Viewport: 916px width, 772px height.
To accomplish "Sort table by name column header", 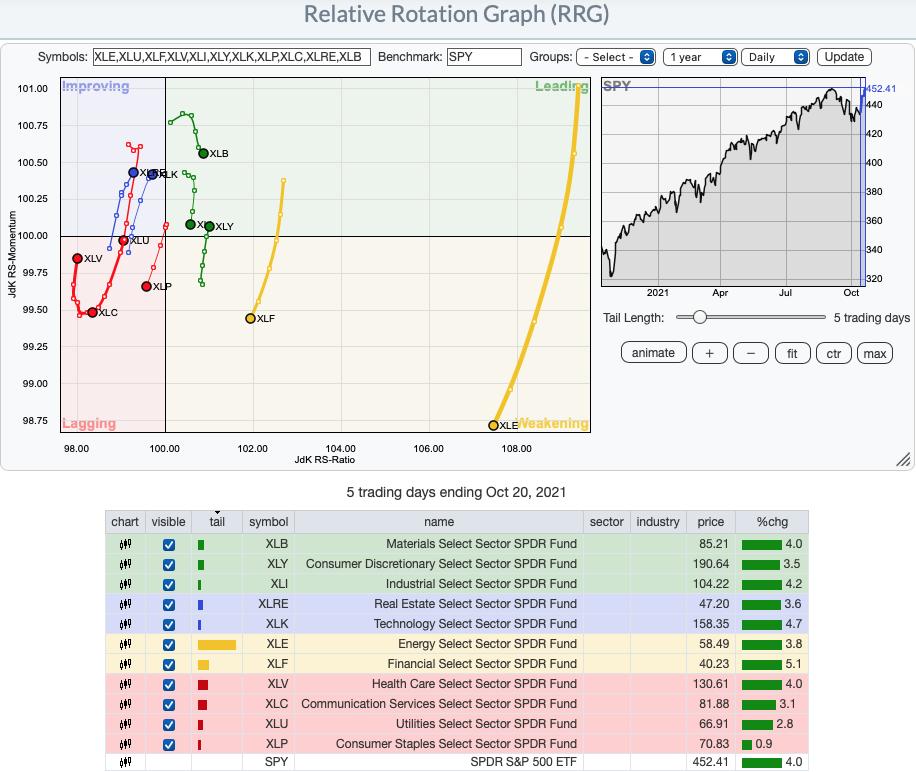I will tap(439, 522).
